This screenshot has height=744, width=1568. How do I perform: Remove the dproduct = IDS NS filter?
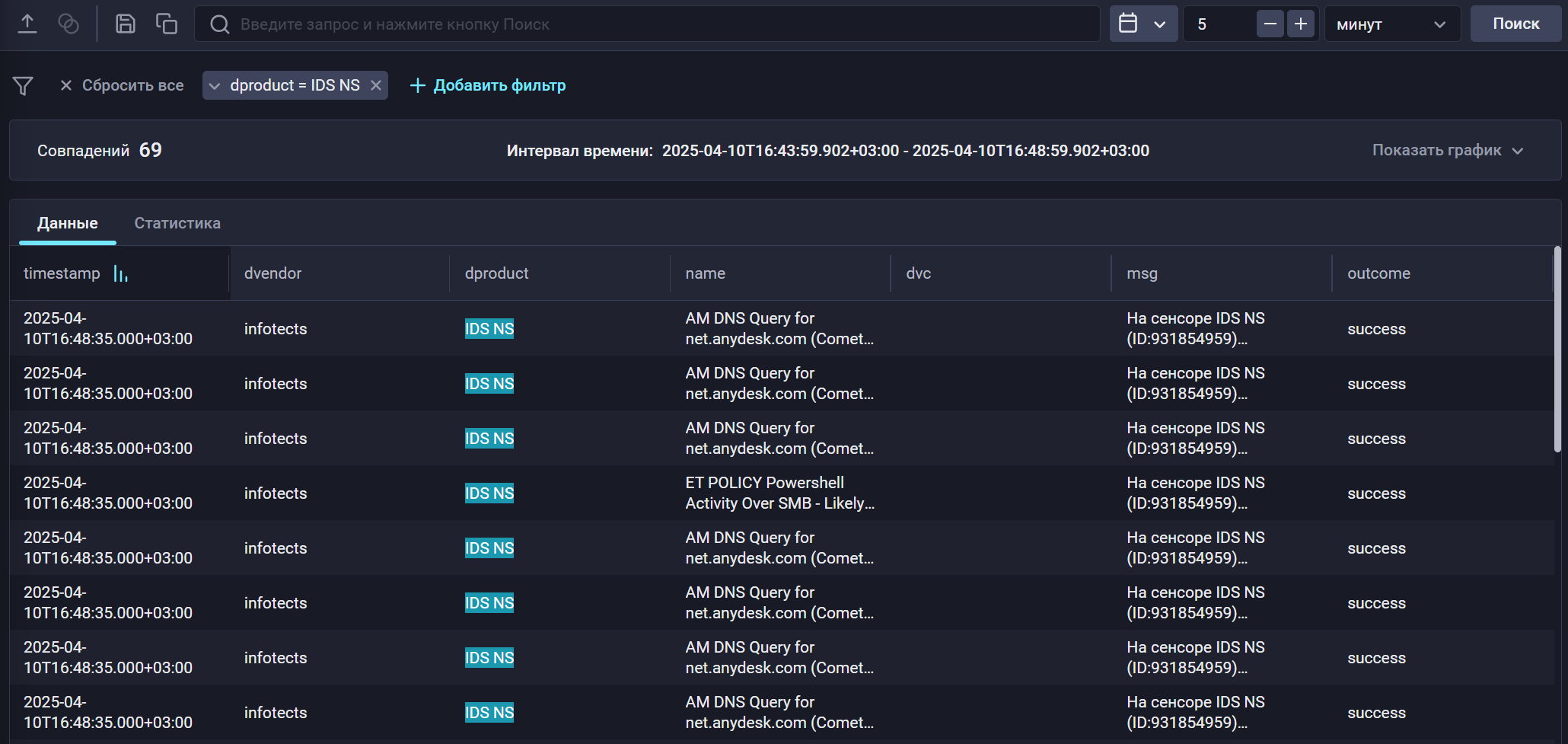click(376, 85)
